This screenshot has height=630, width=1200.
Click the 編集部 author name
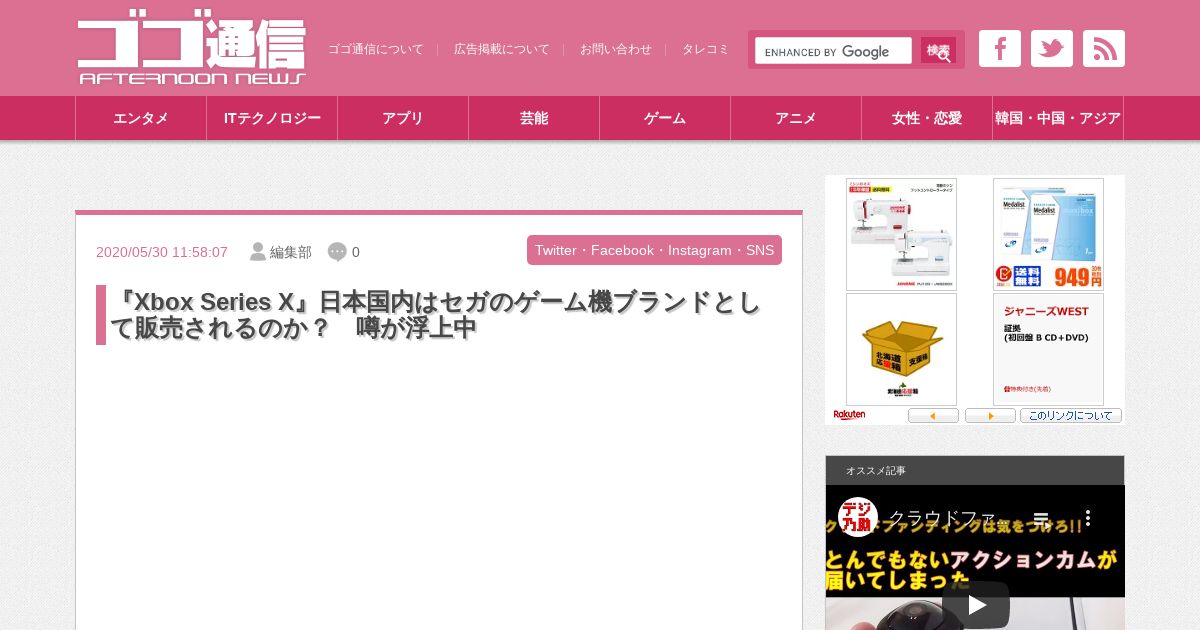[x=291, y=252]
